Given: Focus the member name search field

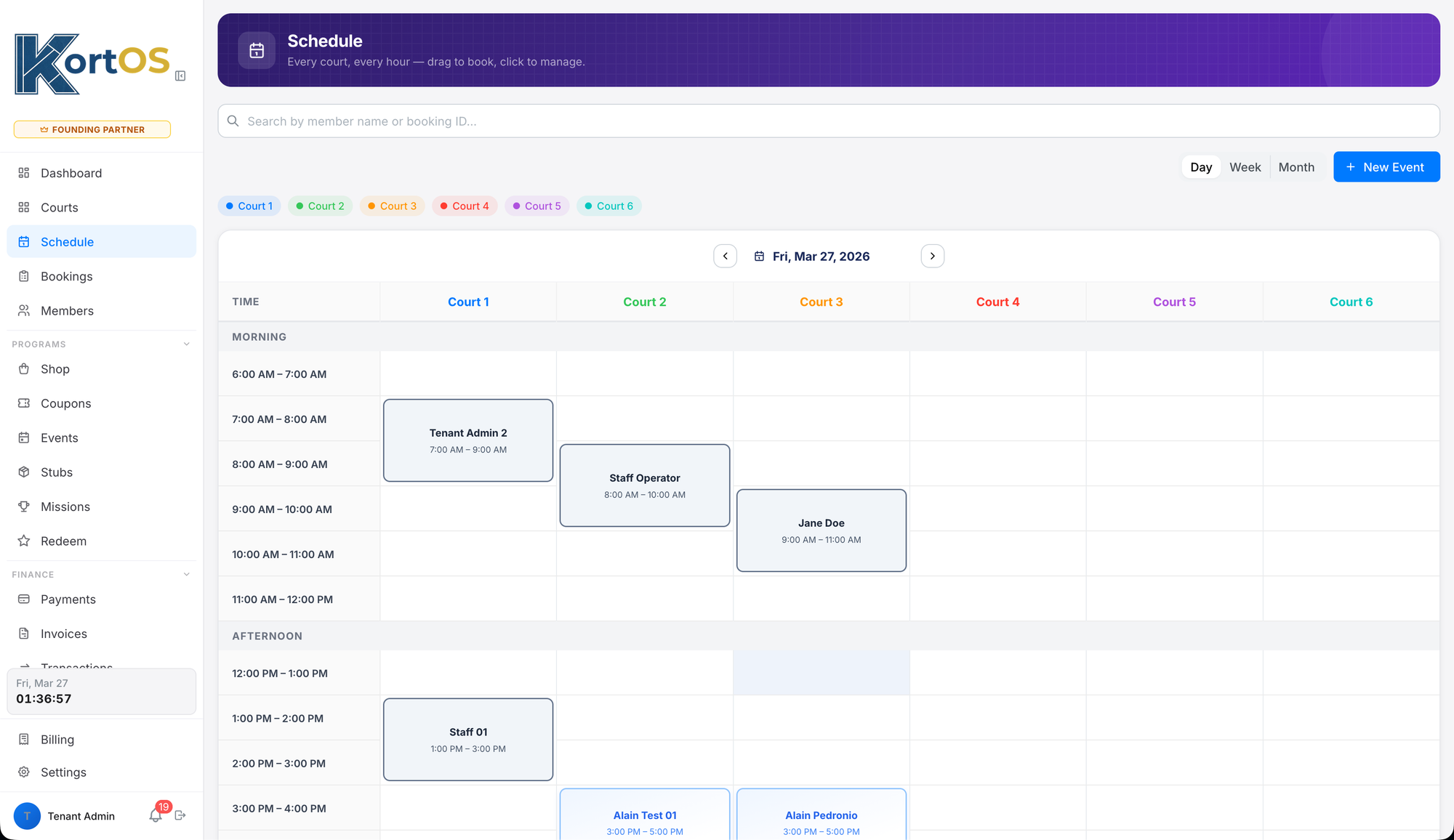Looking at the screenshot, I should coord(829,121).
